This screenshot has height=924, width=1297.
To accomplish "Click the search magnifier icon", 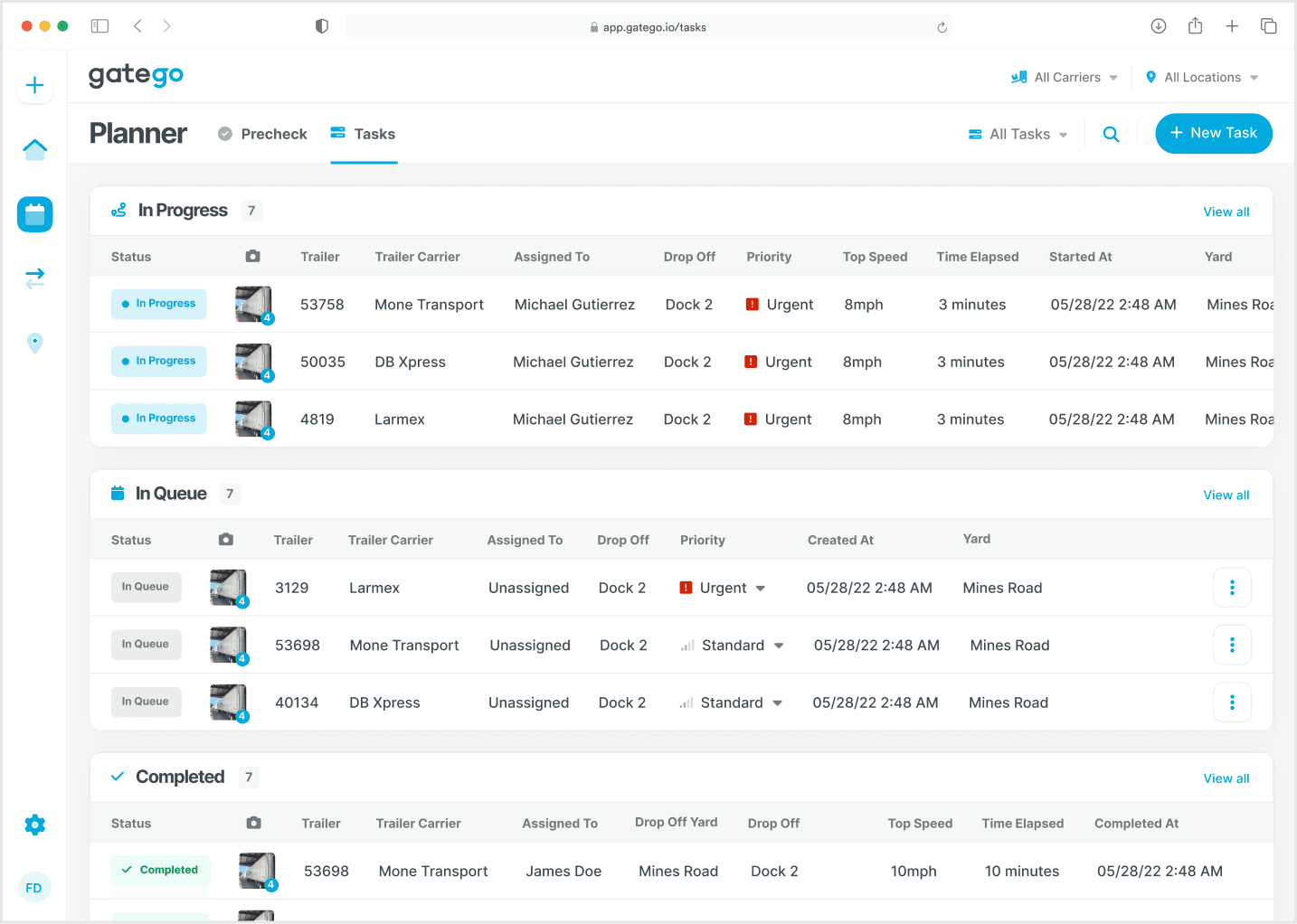I will [1112, 134].
